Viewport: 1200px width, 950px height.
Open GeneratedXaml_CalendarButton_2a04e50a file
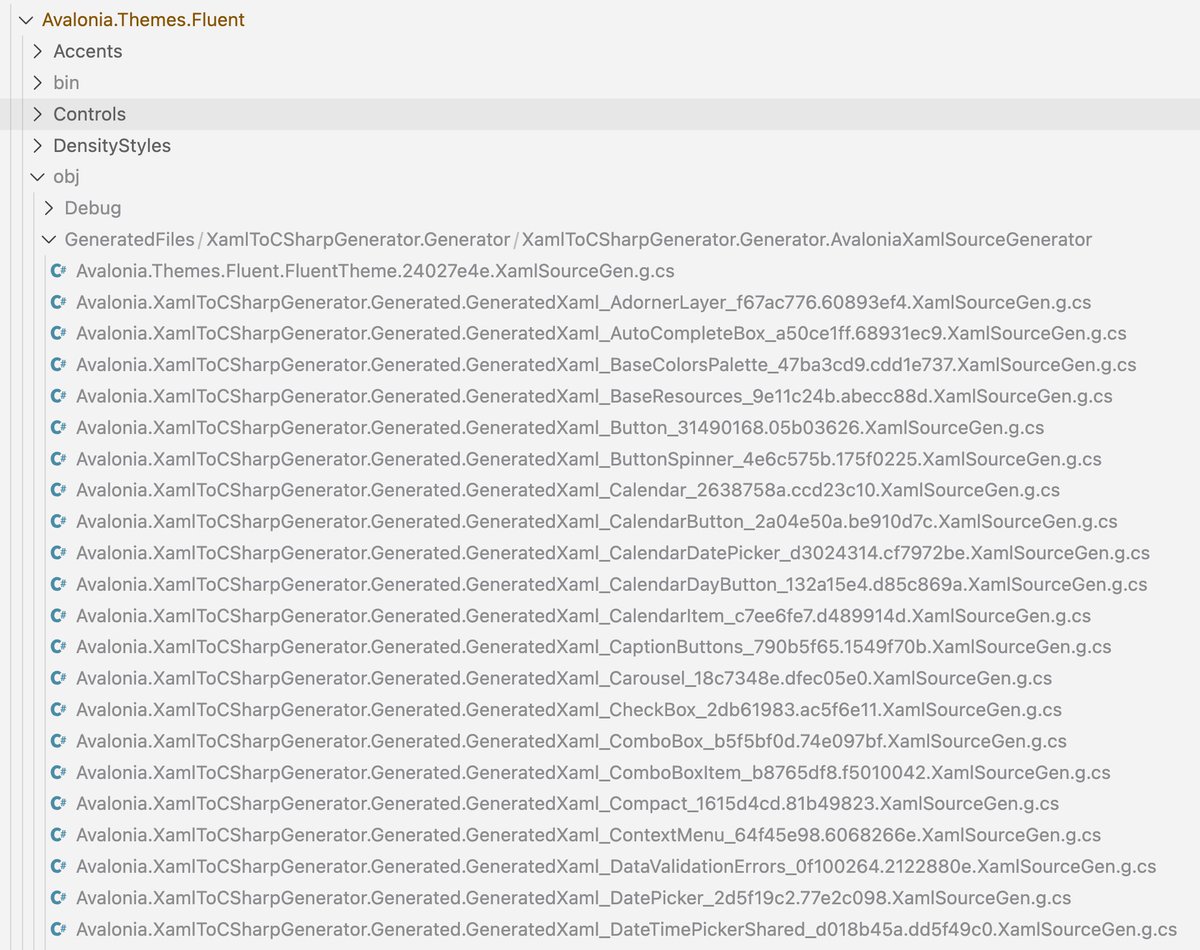coord(597,522)
